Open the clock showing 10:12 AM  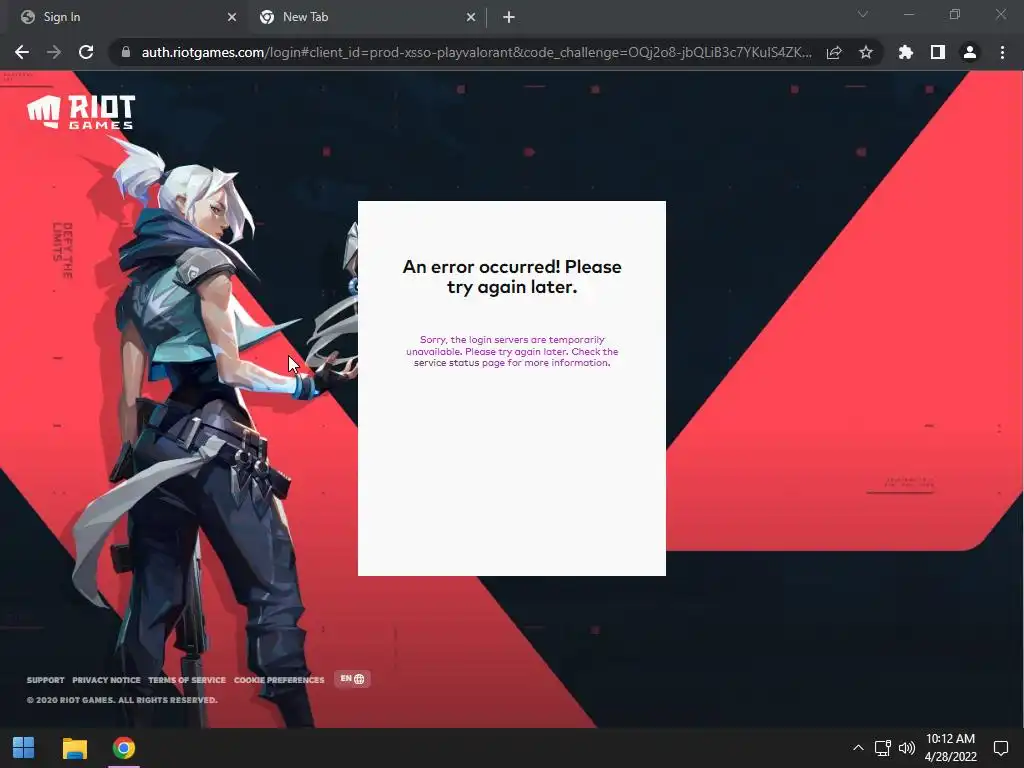[x=950, y=748]
